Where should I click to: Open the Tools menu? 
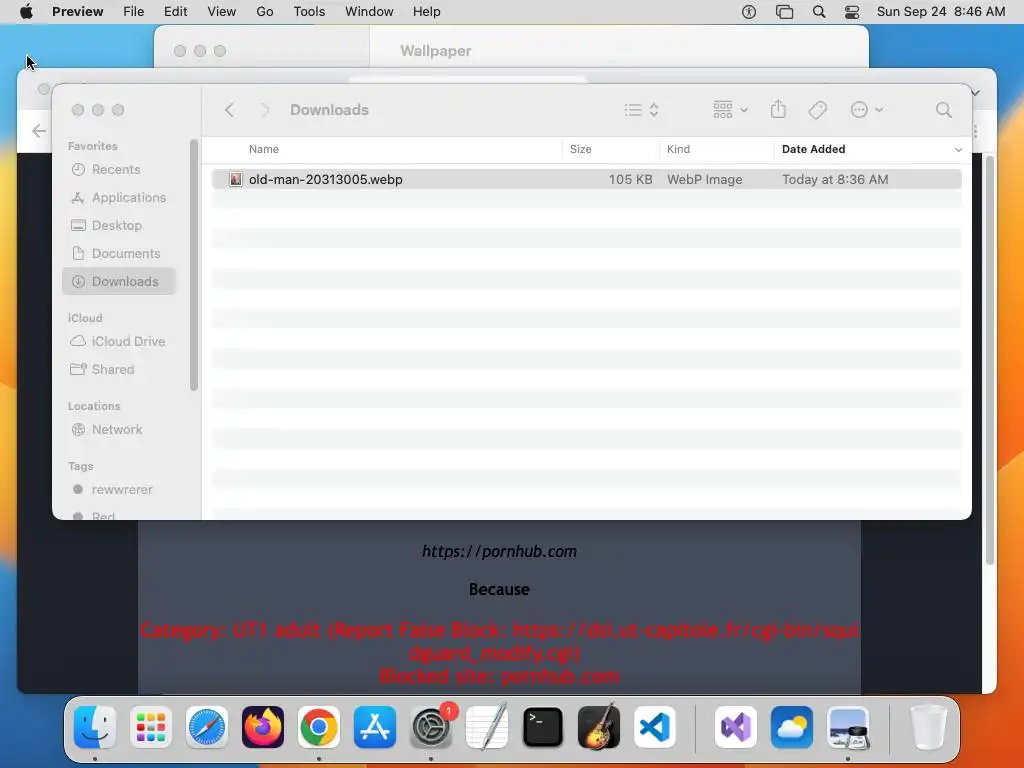pos(309,12)
